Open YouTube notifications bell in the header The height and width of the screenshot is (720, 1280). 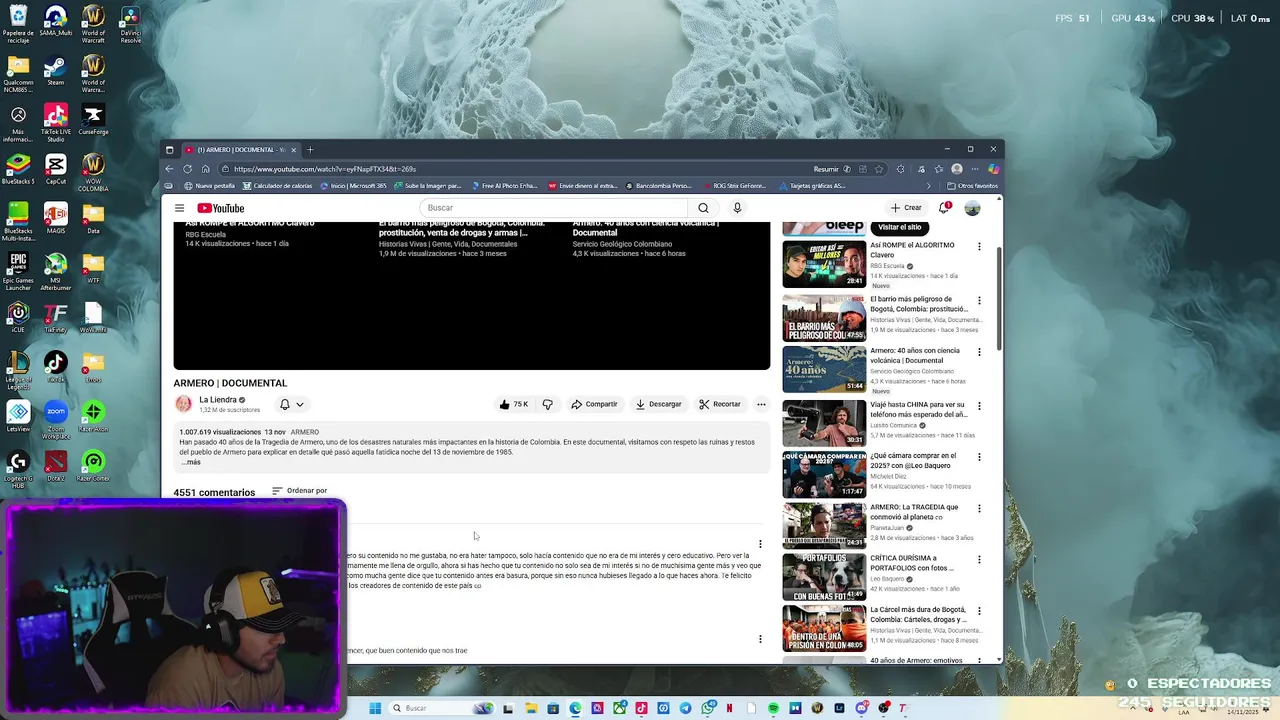[943, 208]
